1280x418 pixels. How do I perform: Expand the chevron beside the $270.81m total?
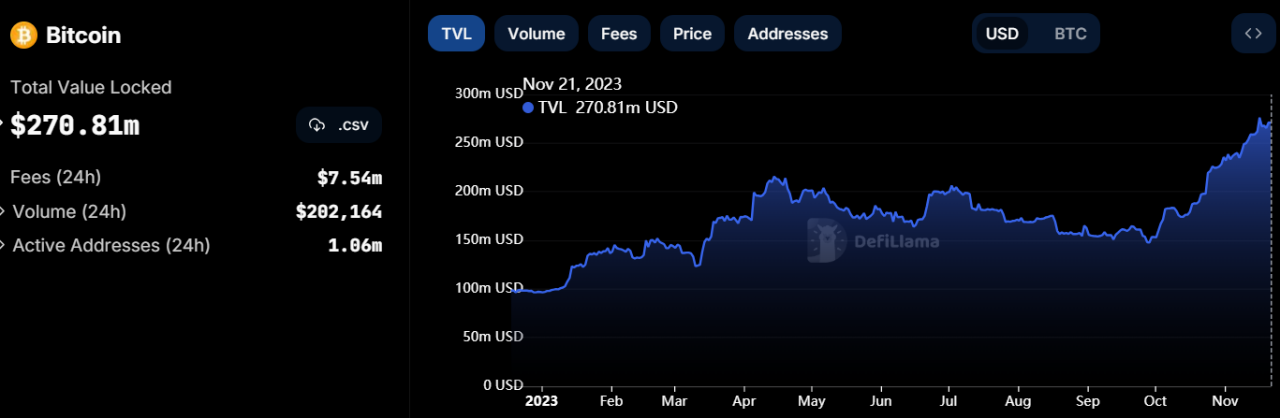(x=3, y=125)
